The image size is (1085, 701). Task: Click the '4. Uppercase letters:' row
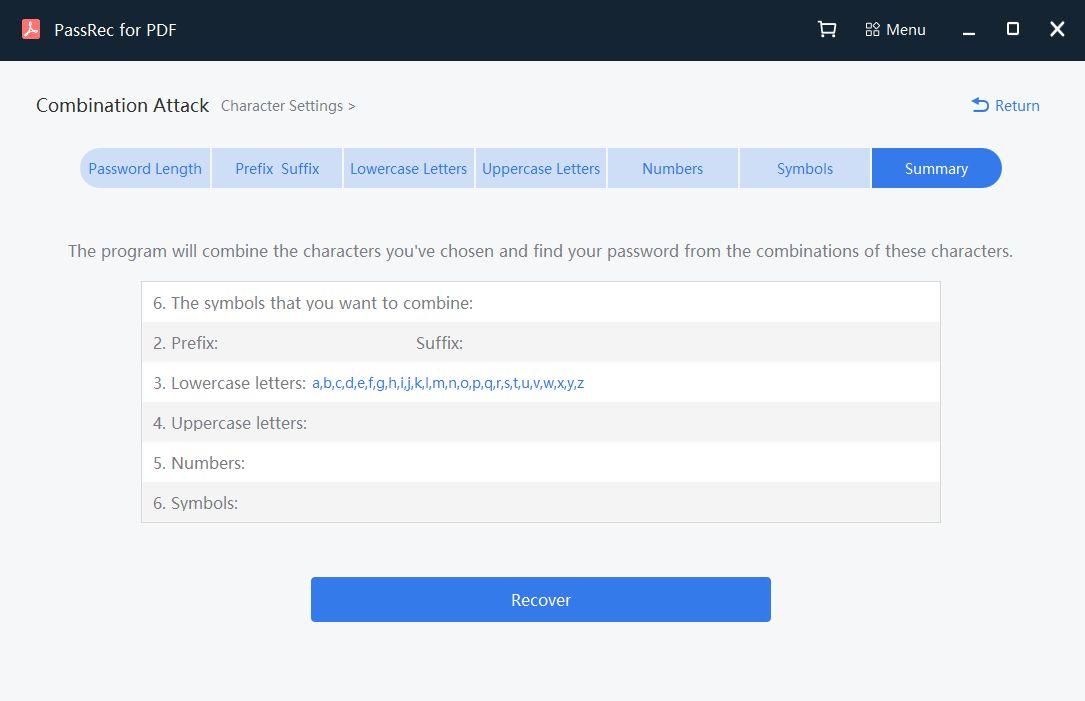pyautogui.click(x=540, y=423)
